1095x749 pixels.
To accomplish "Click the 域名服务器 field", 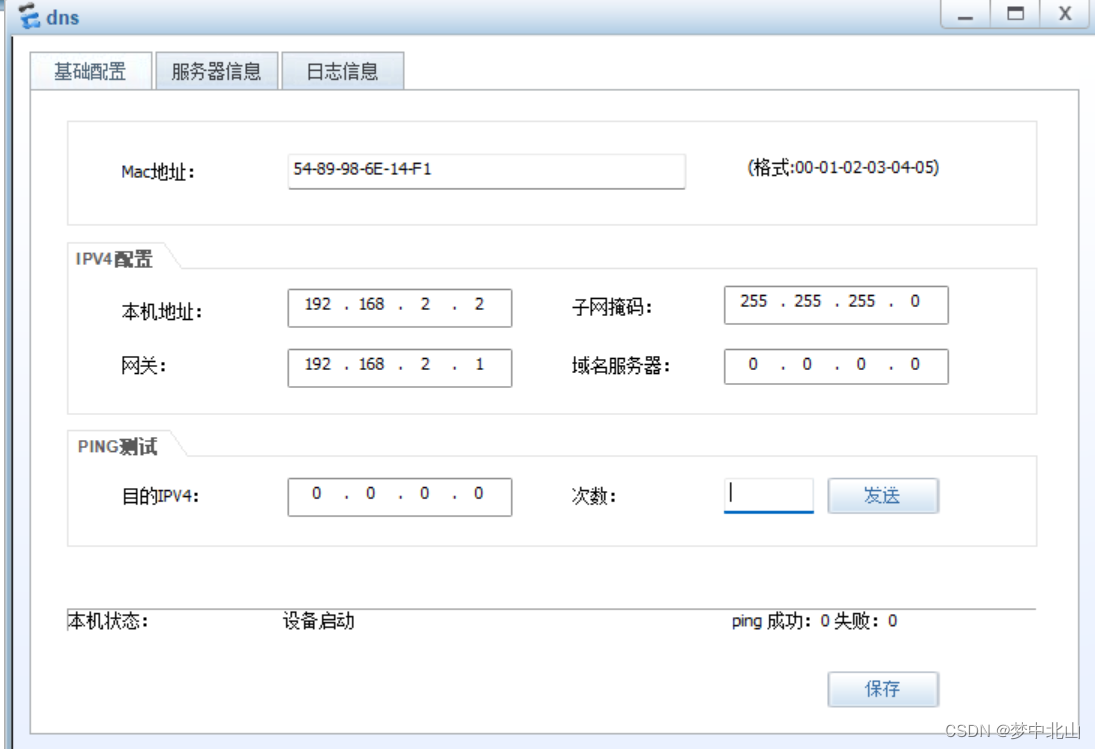I will [x=836, y=366].
